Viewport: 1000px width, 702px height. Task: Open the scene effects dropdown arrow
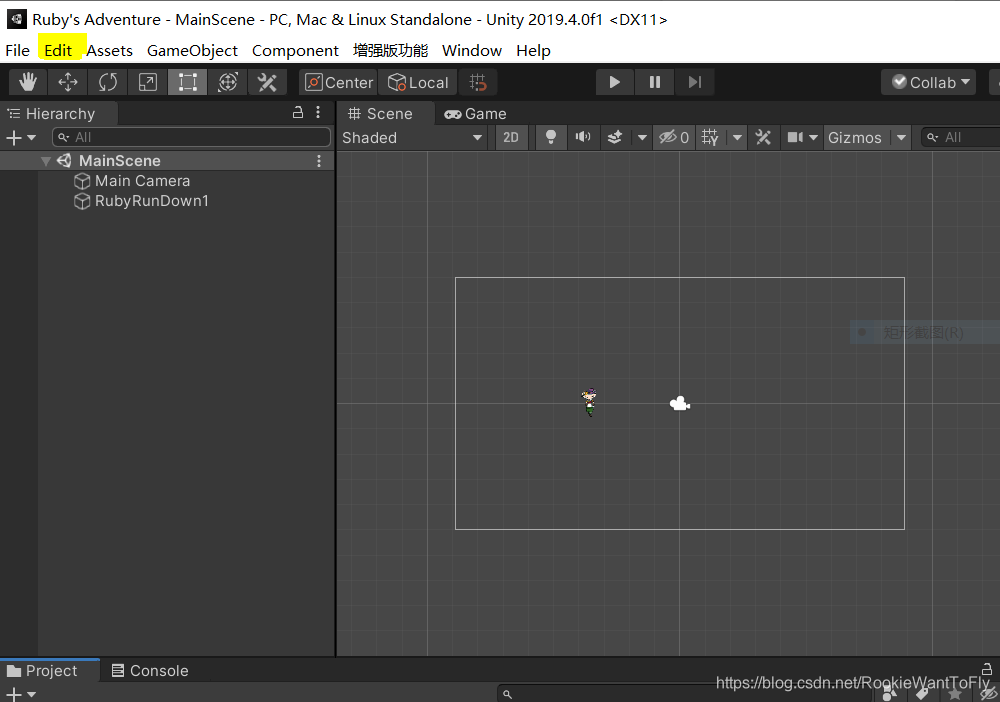click(642, 138)
